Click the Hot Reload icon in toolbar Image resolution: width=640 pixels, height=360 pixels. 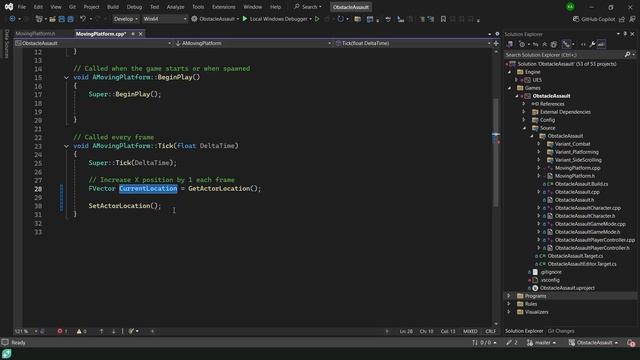click(340, 19)
